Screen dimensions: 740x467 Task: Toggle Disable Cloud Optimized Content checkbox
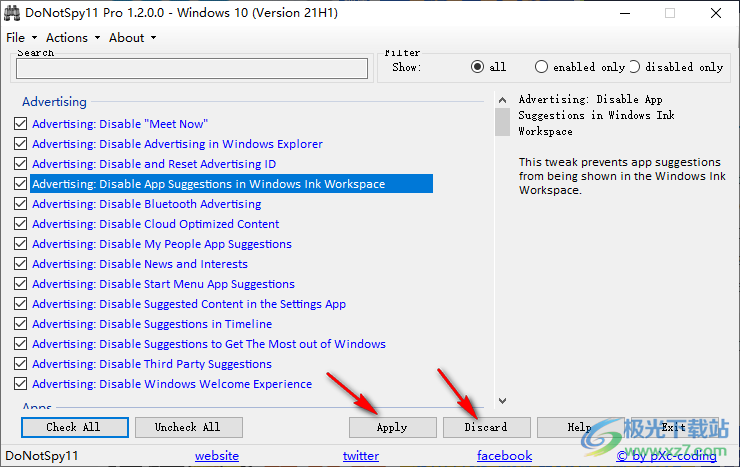pos(20,224)
